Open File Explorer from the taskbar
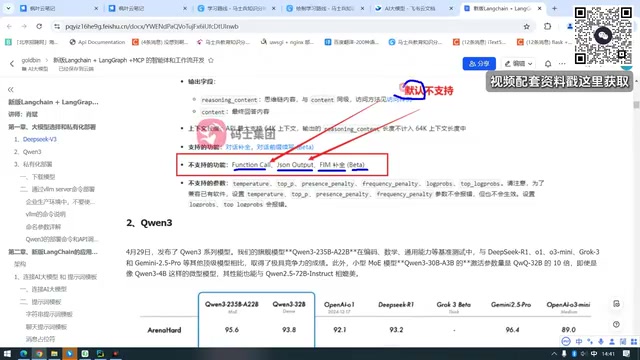The height and width of the screenshot is (360, 640). 54,353
